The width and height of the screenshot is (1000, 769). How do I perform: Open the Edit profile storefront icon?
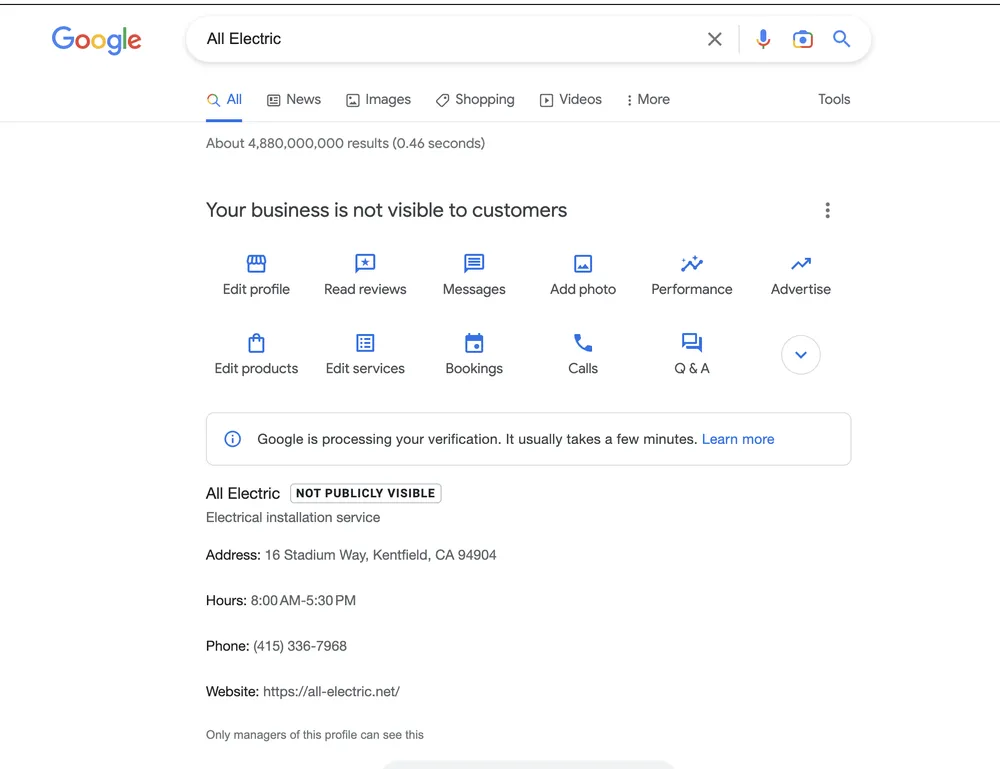256,264
